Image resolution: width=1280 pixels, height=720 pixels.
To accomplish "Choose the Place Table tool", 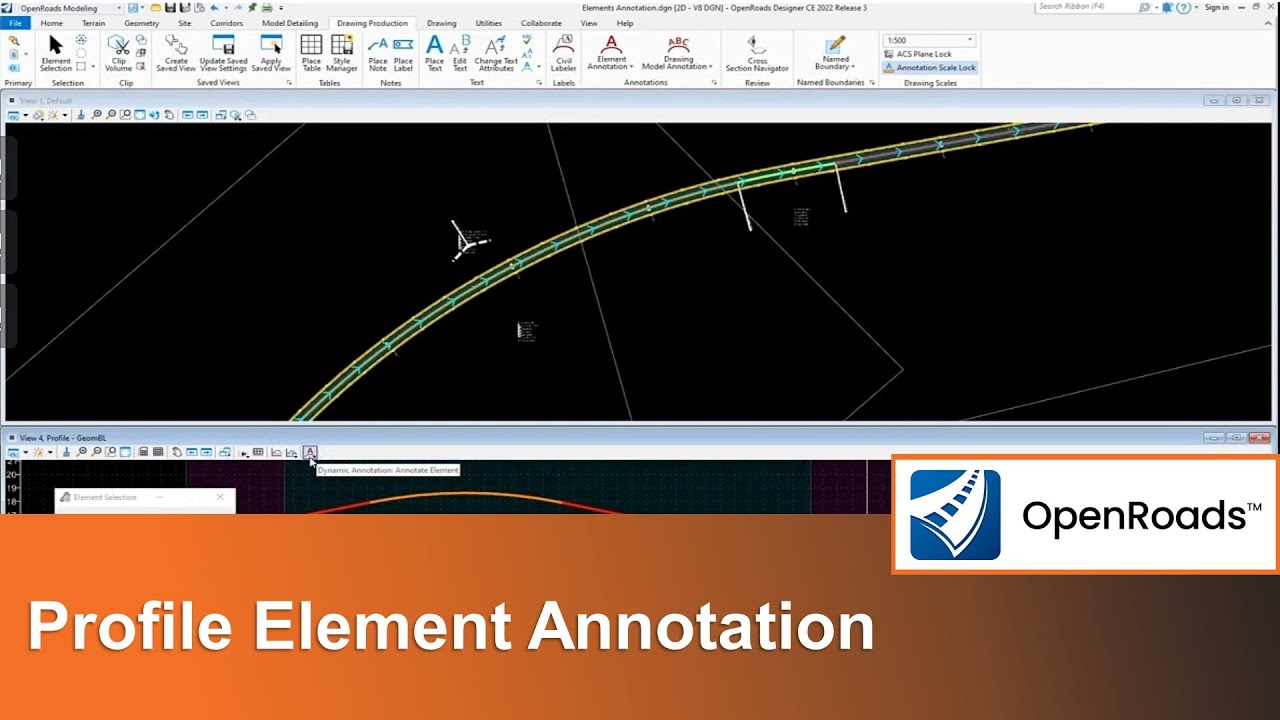I will (x=312, y=53).
